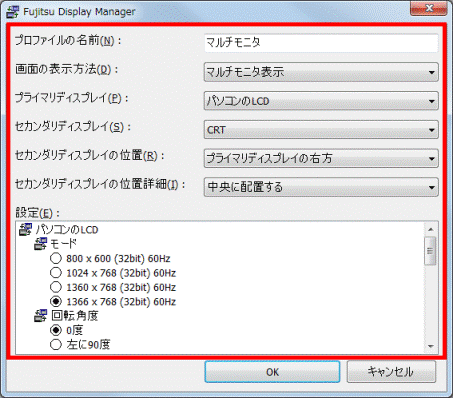Image resolution: width=453 pixels, height=398 pixels.
Task: Click the キャンセル button
Action: tap(391, 372)
